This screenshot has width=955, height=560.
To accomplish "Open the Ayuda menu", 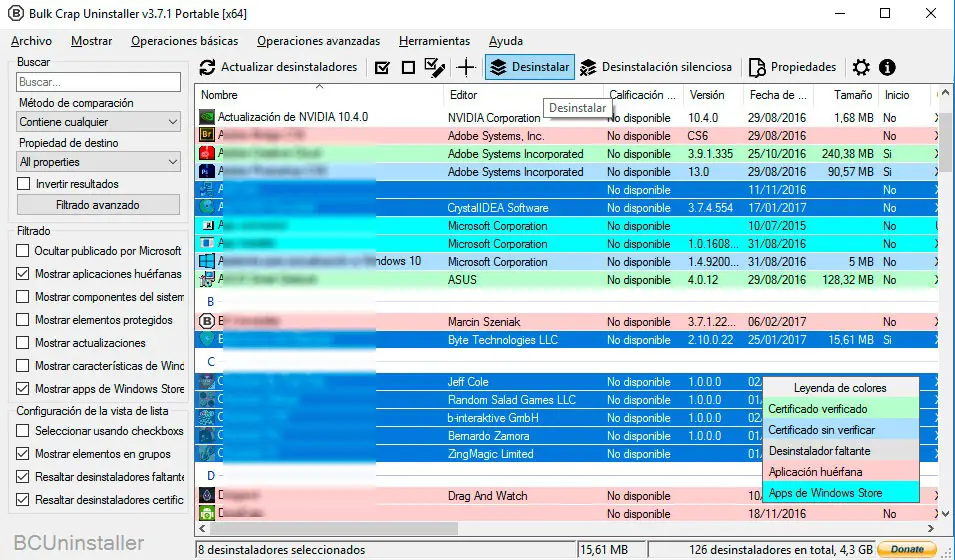I will [506, 41].
